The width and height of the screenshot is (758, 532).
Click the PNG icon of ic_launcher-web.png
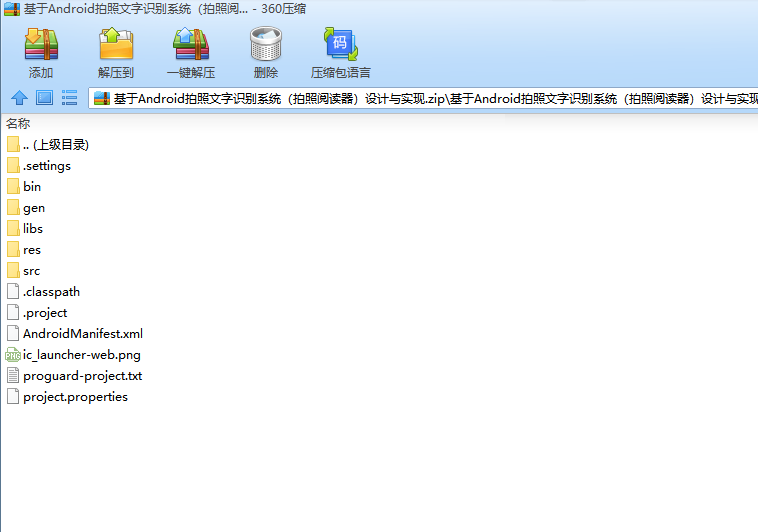(x=13, y=355)
